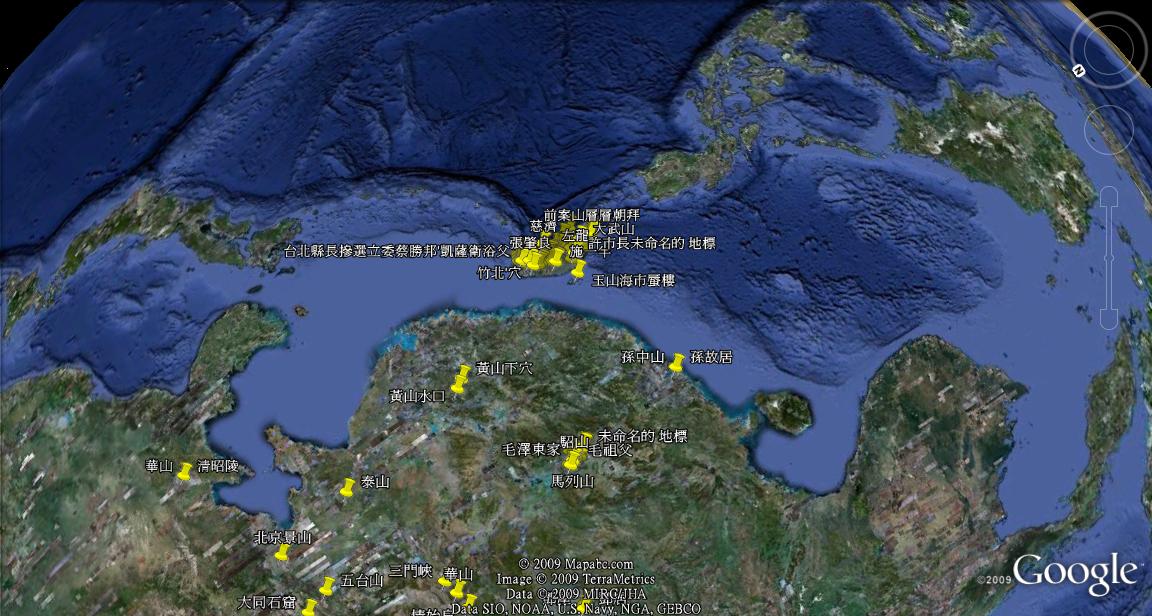This screenshot has height=616, width=1152.
Task: Click the 竹北穴 placemark label
Action: coord(499,273)
